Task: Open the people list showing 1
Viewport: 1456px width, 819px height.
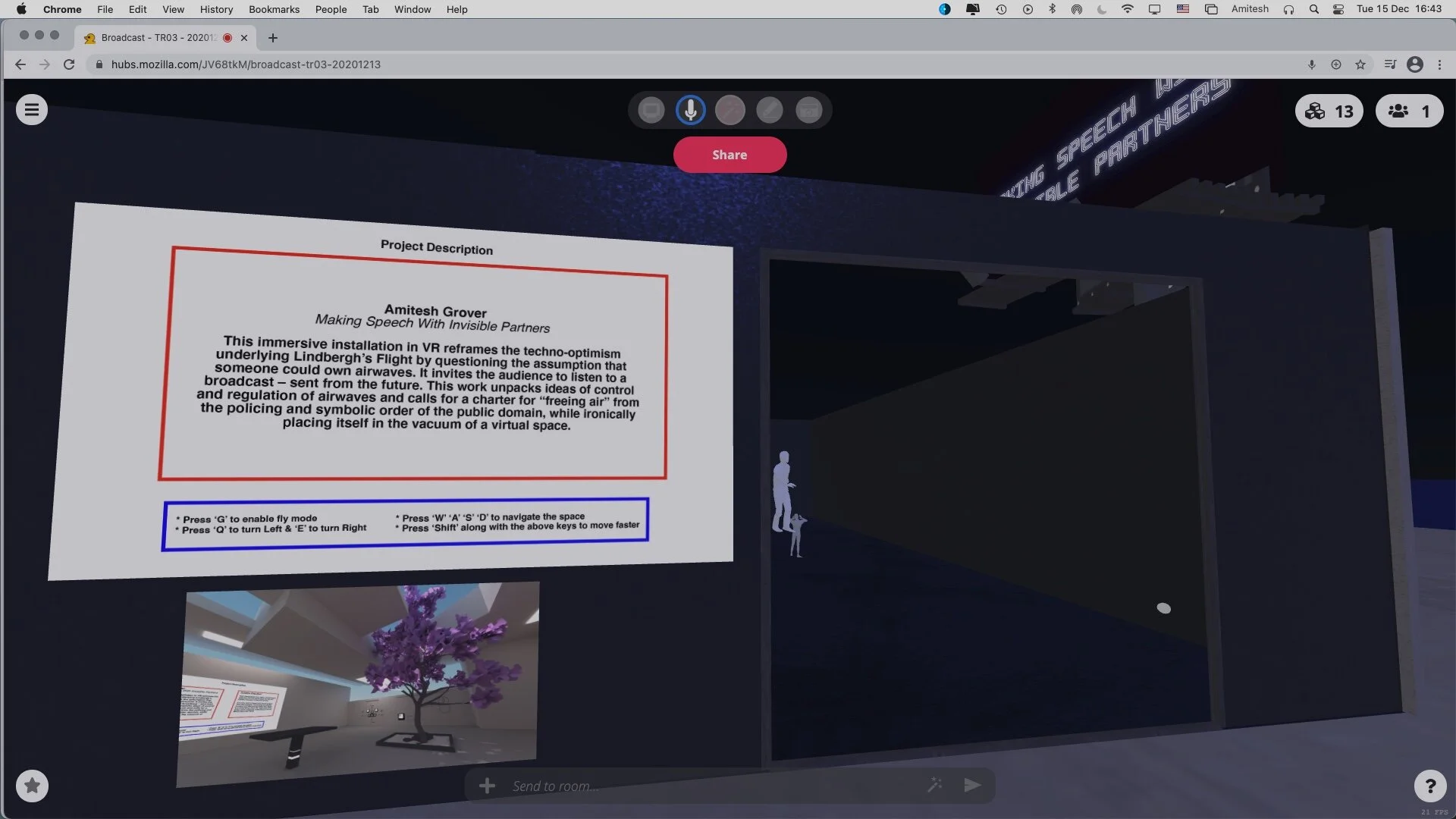Action: coord(1409,111)
